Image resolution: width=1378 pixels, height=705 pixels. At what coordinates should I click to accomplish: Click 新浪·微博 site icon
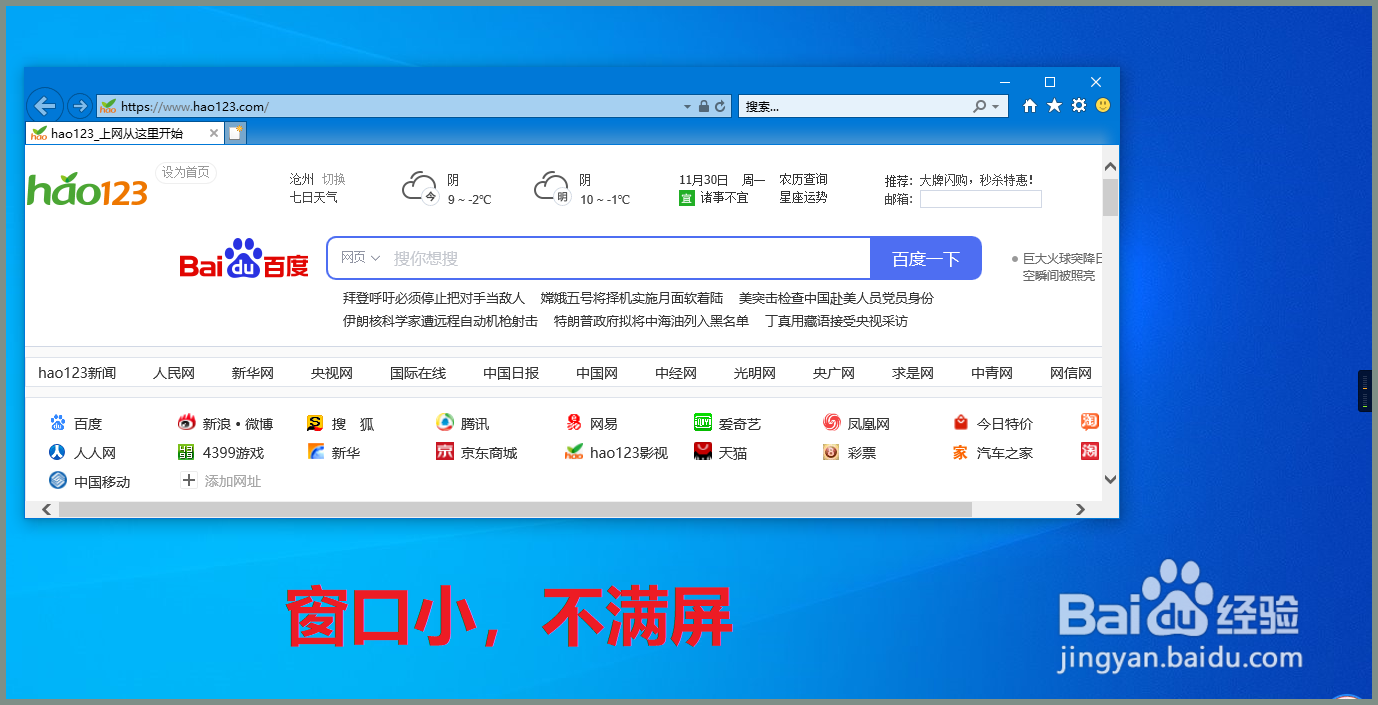tap(186, 423)
